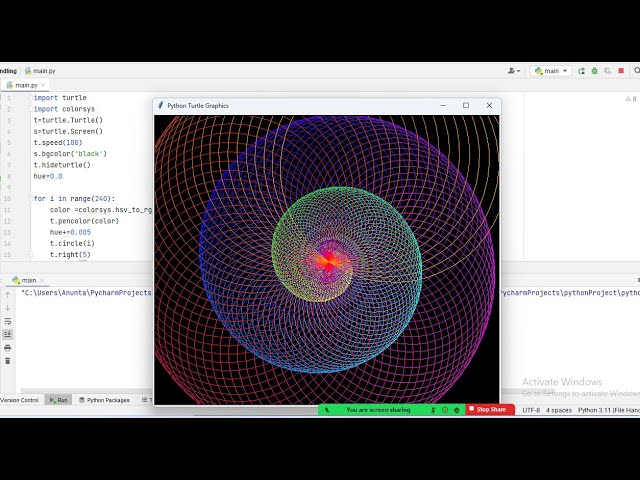Click line 't=turtle.Turtle()' in the editor
Image resolution: width=640 pixels, height=480 pixels.
click(x=68, y=120)
